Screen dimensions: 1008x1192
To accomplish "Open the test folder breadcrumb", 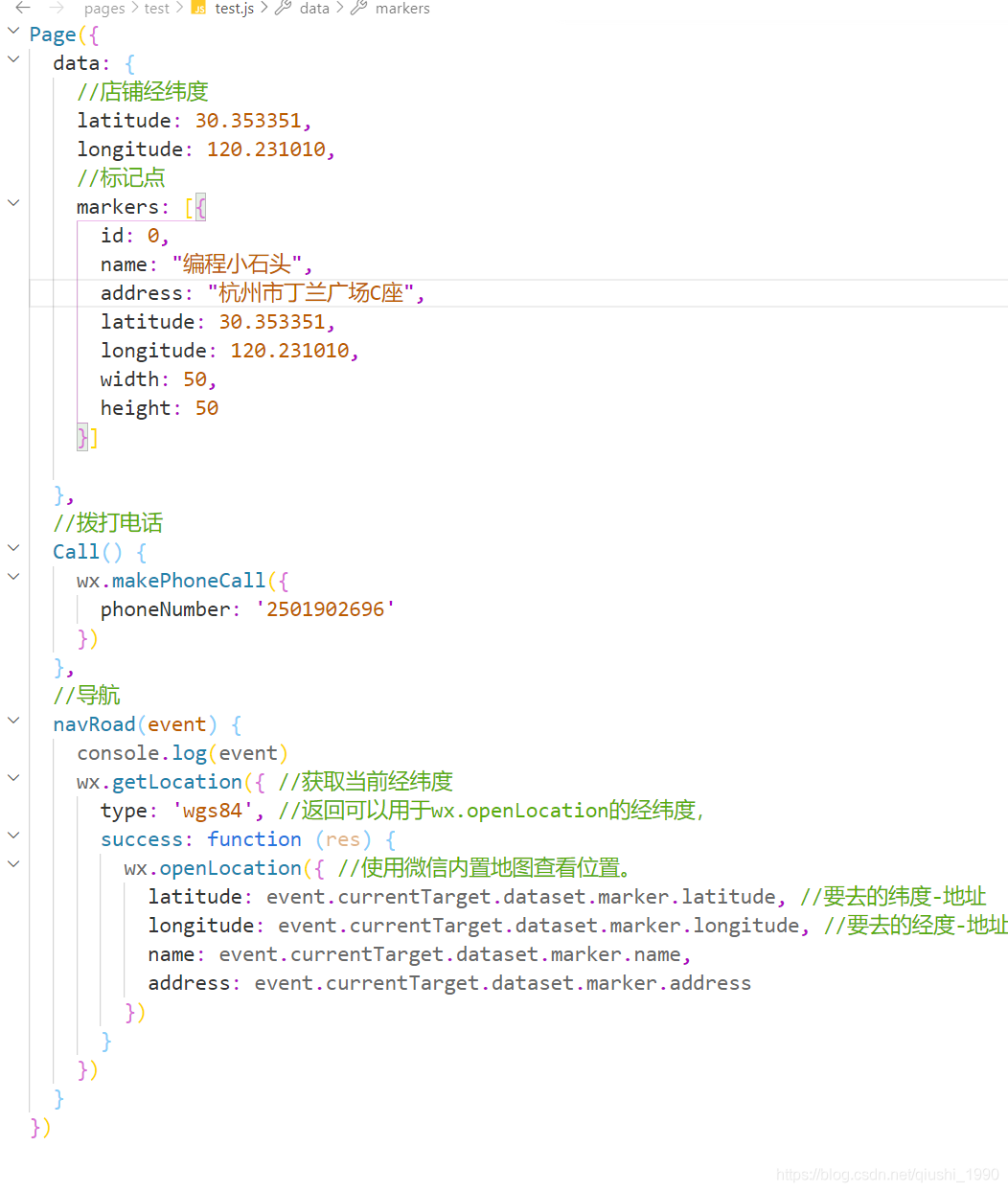I will tap(156, 9).
